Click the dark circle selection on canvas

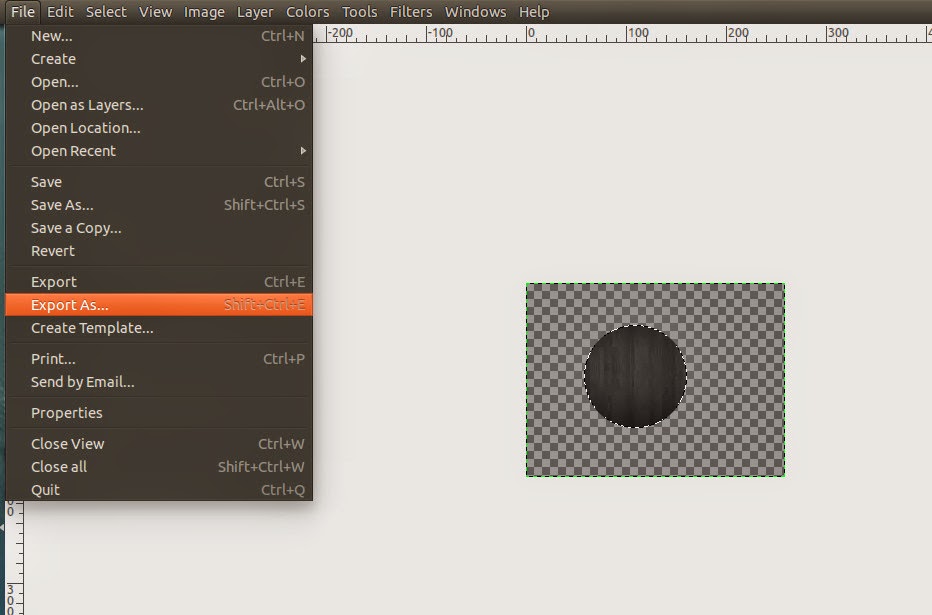(636, 375)
